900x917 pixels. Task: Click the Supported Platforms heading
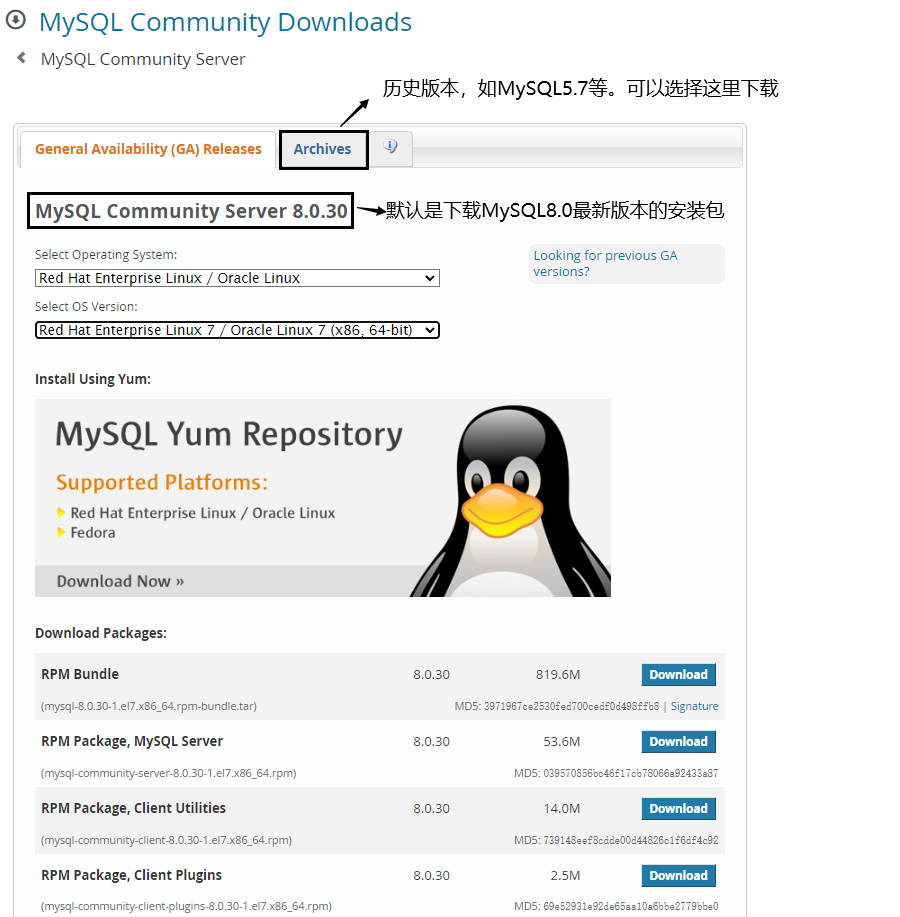coord(162,482)
